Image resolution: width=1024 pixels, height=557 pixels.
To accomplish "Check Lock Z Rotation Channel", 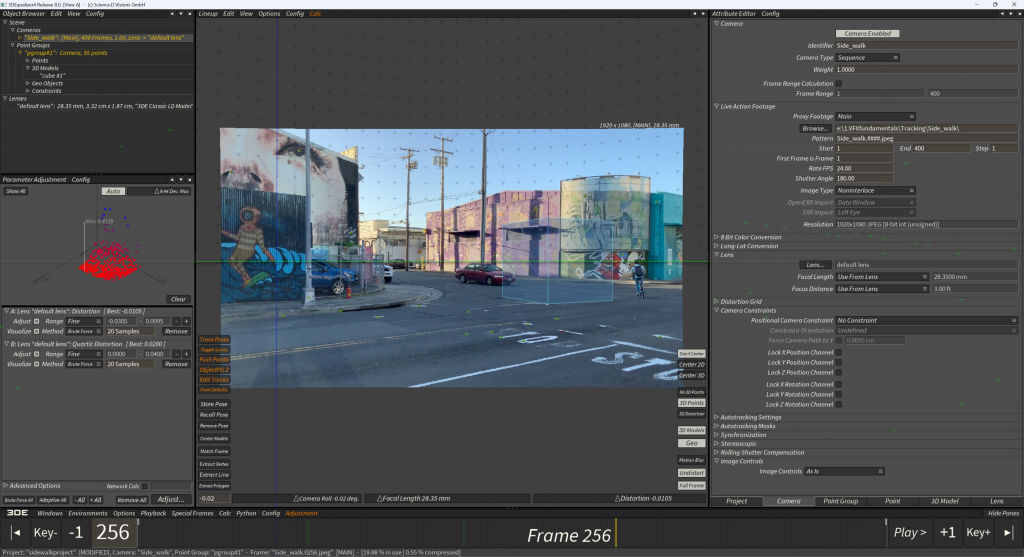I will coord(839,405).
